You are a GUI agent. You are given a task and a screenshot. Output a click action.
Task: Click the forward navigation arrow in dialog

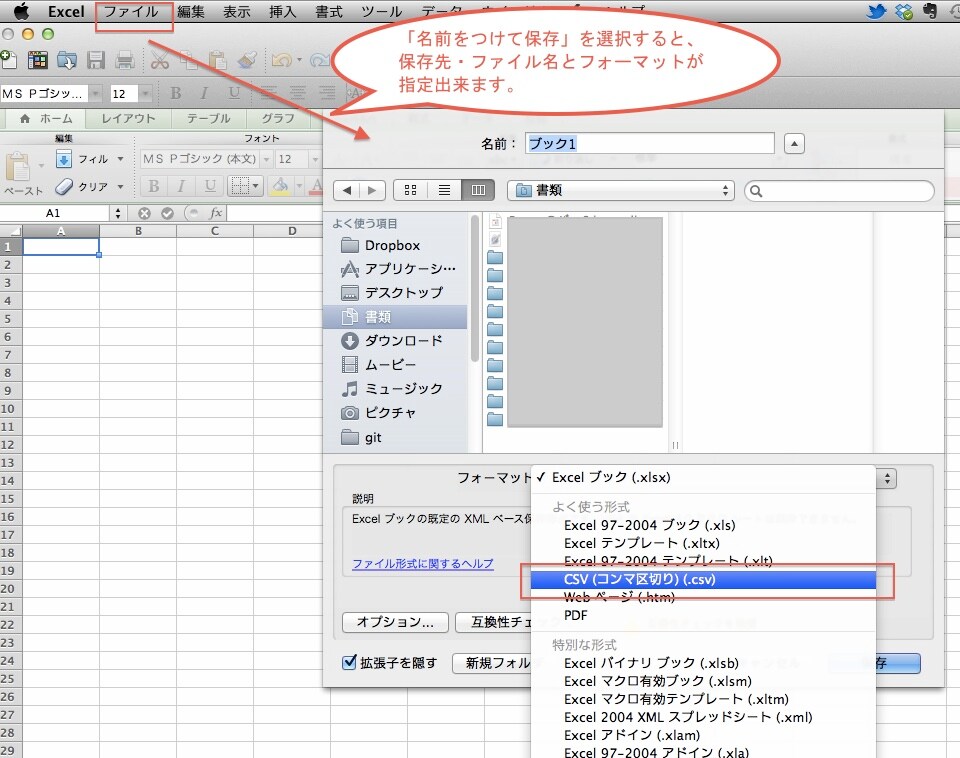pos(372,190)
